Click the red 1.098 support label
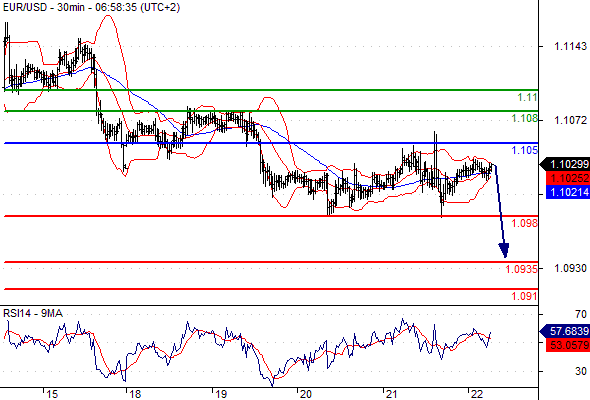 click(x=525, y=223)
